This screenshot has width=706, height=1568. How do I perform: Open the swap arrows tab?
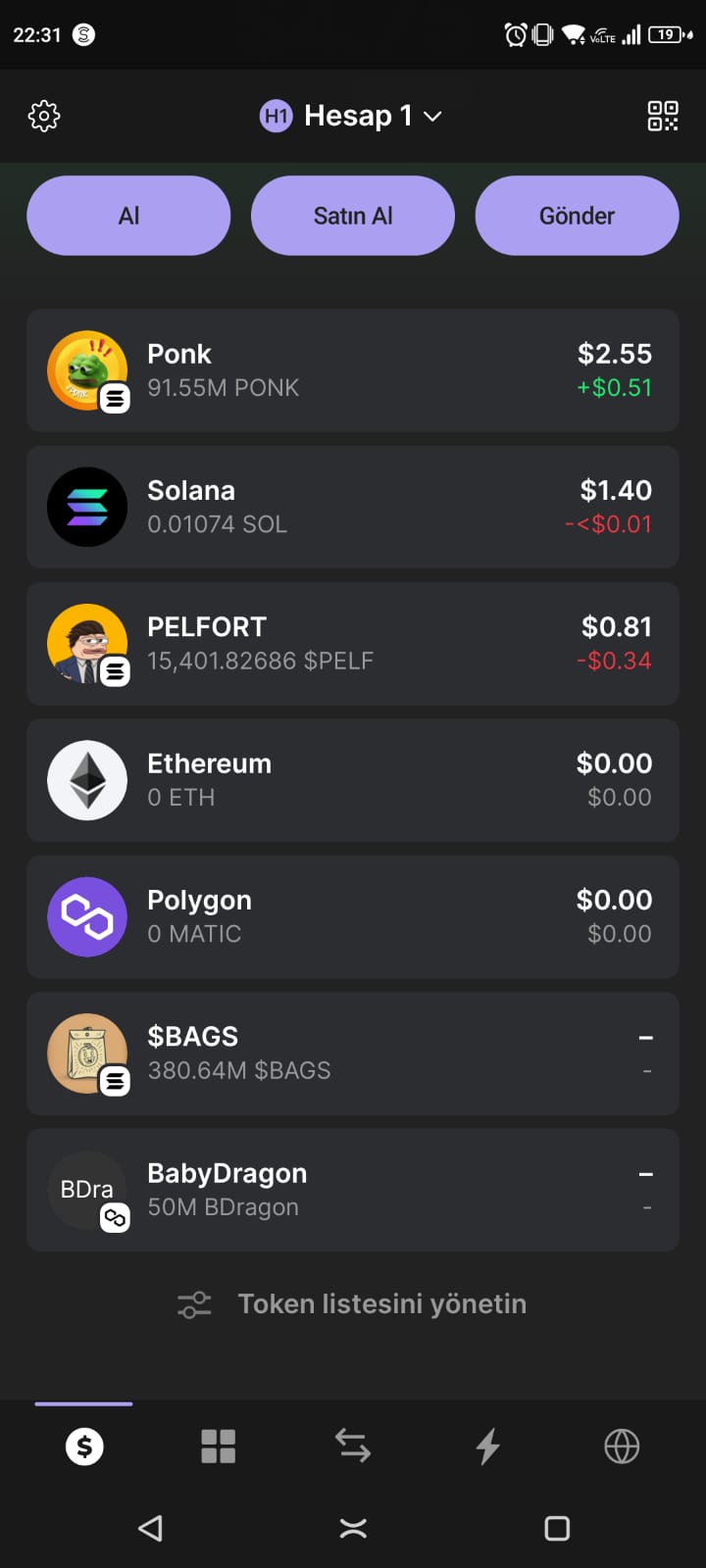click(x=353, y=1446)
